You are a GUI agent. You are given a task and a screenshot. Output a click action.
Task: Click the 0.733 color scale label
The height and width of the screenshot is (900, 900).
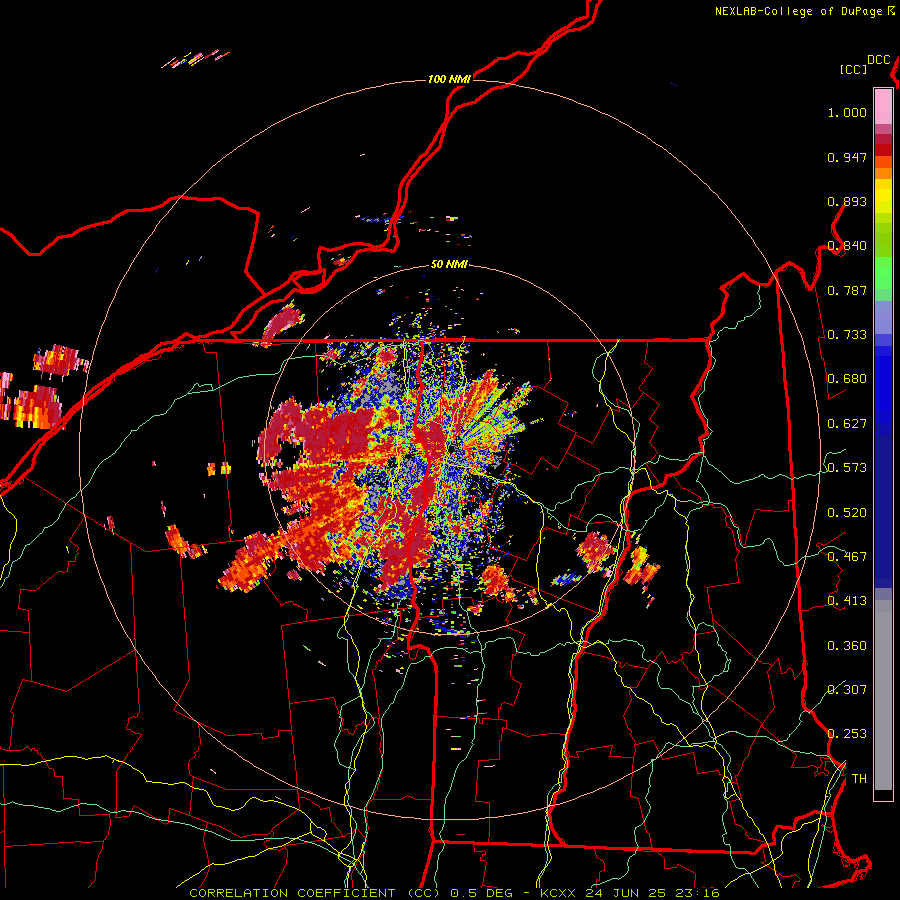pos(847,335)
